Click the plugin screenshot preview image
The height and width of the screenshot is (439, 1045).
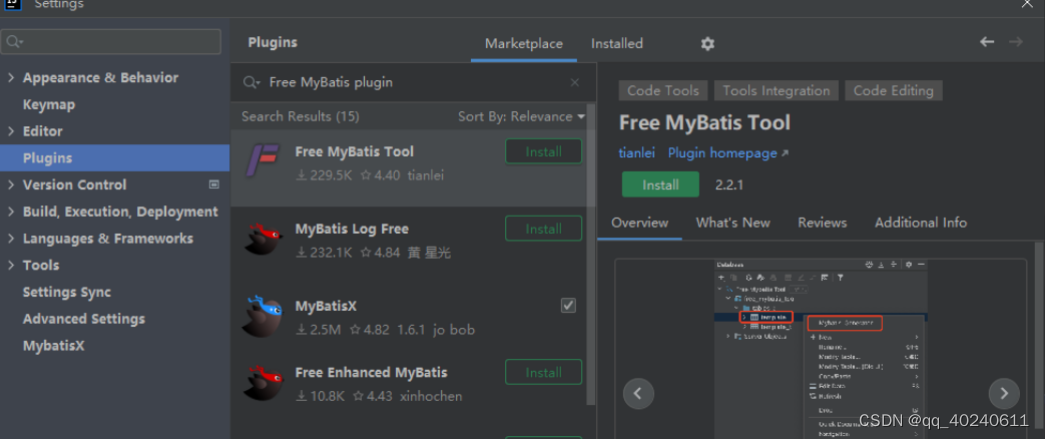(820, 348)
